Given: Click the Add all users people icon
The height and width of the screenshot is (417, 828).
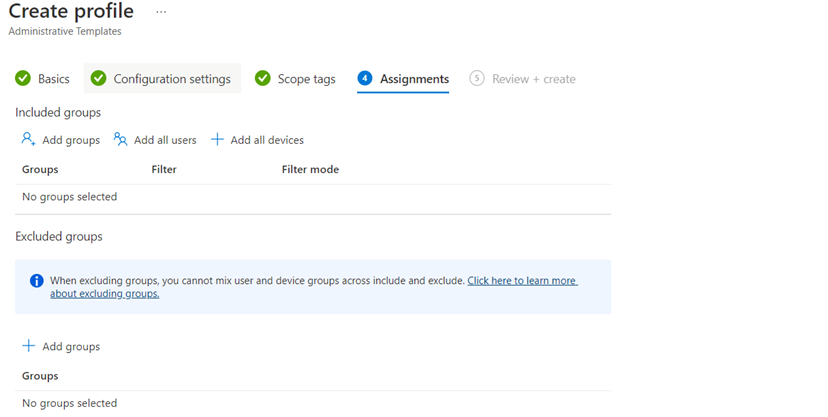Looking at the screenshot, I should [121, 140].
